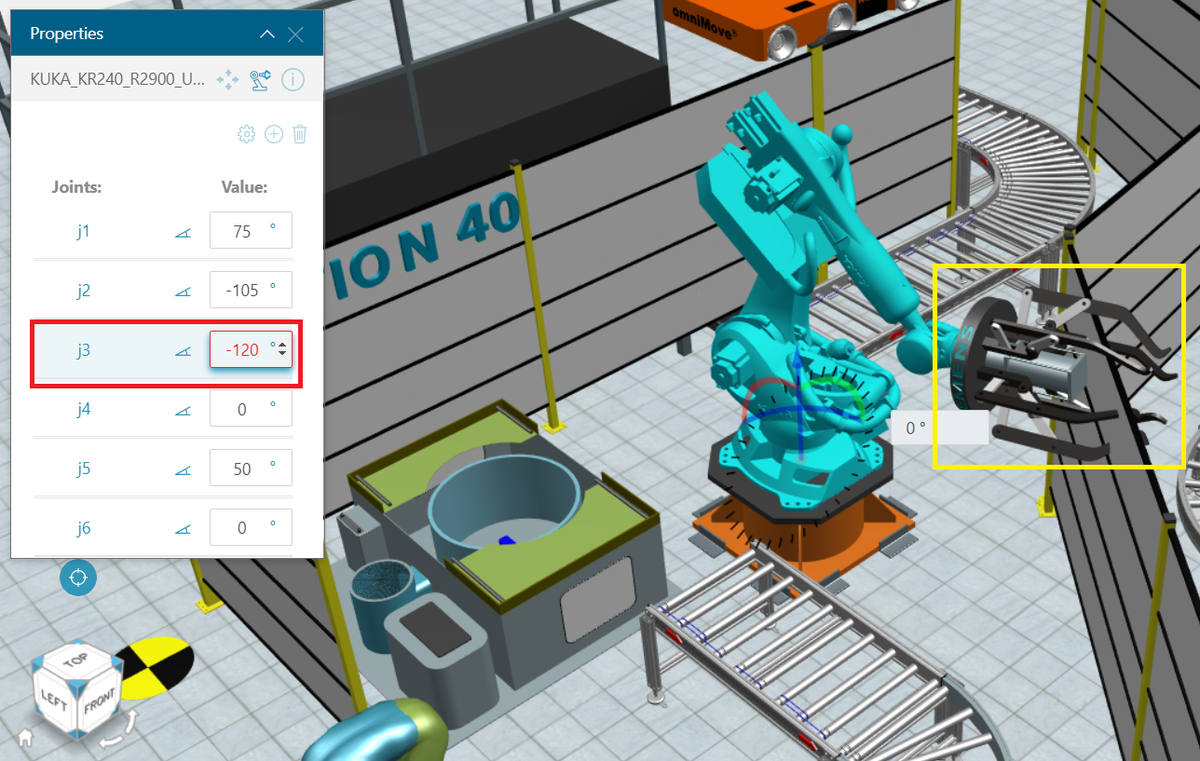Edit the j2 value field showing -105
The width and height of the screenshot is (1200, 761).
click(251, 290)
